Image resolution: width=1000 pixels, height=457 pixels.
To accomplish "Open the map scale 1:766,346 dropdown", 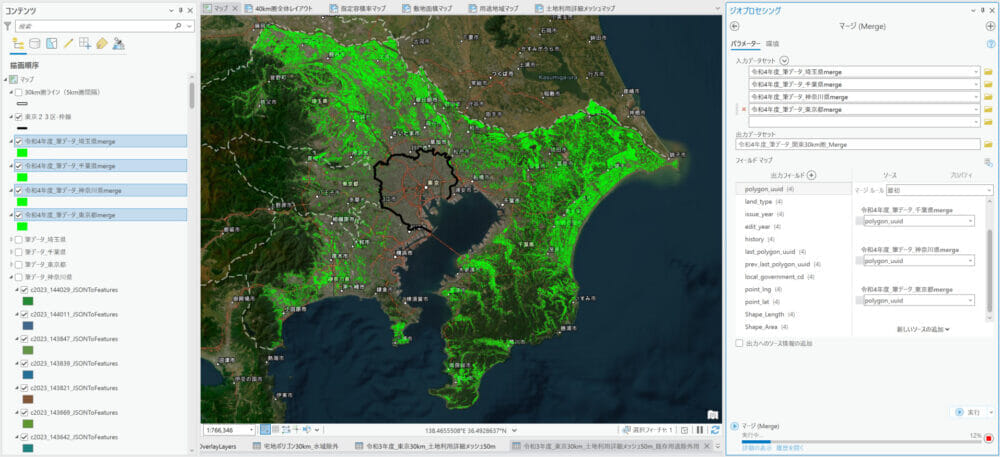I will [x=252, y=430].
